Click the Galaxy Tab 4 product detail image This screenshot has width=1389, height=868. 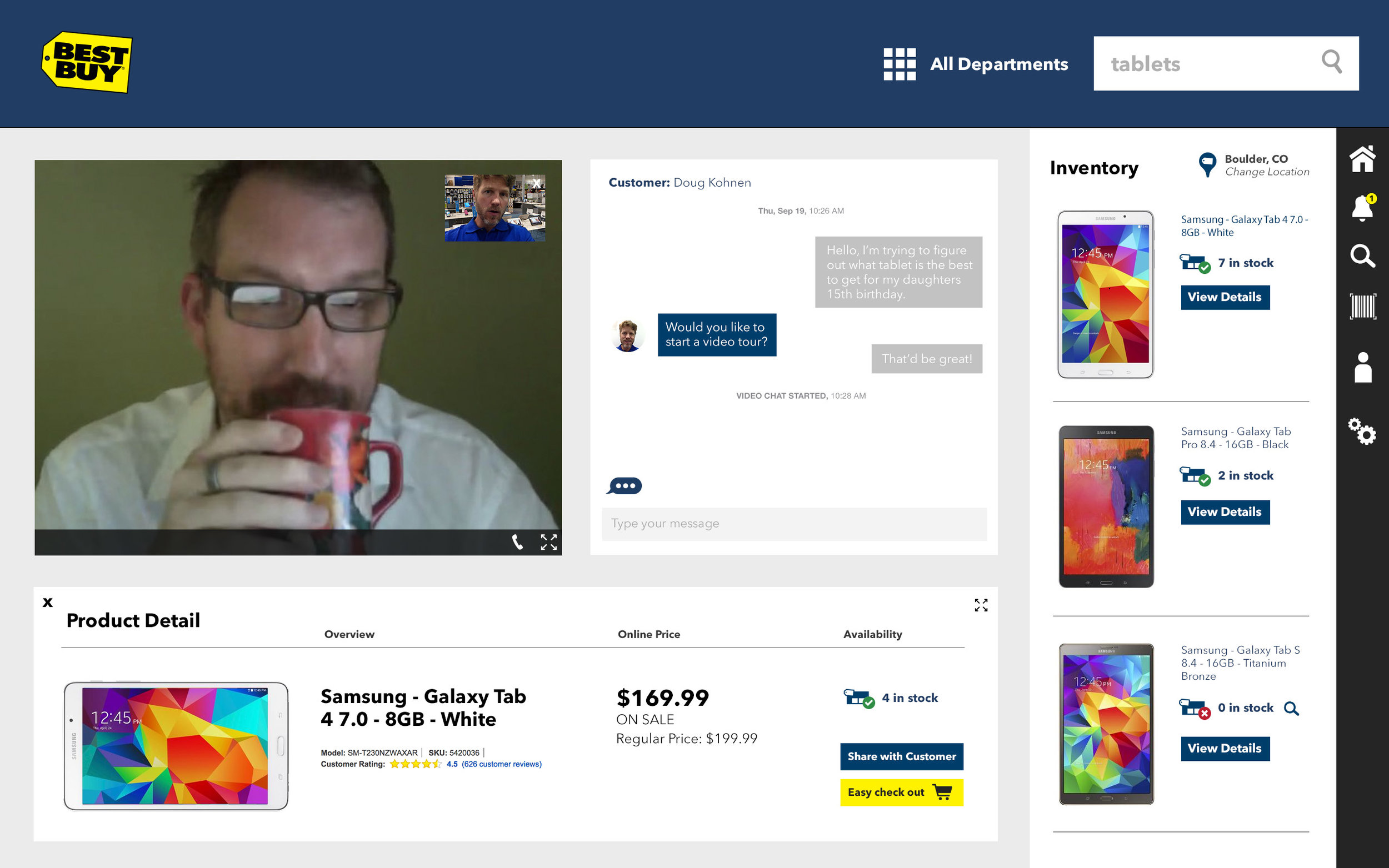click(176, 746)
